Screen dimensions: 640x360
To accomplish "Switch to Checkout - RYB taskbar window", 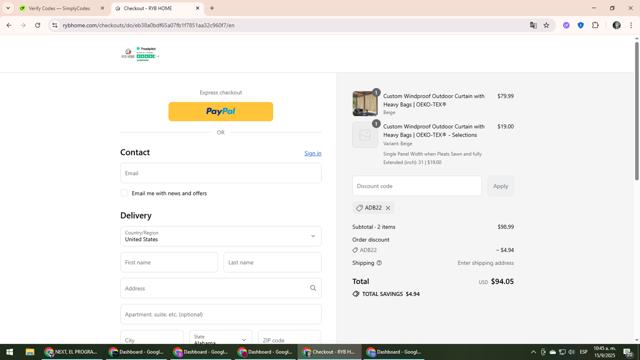I will tap(329, 352).
